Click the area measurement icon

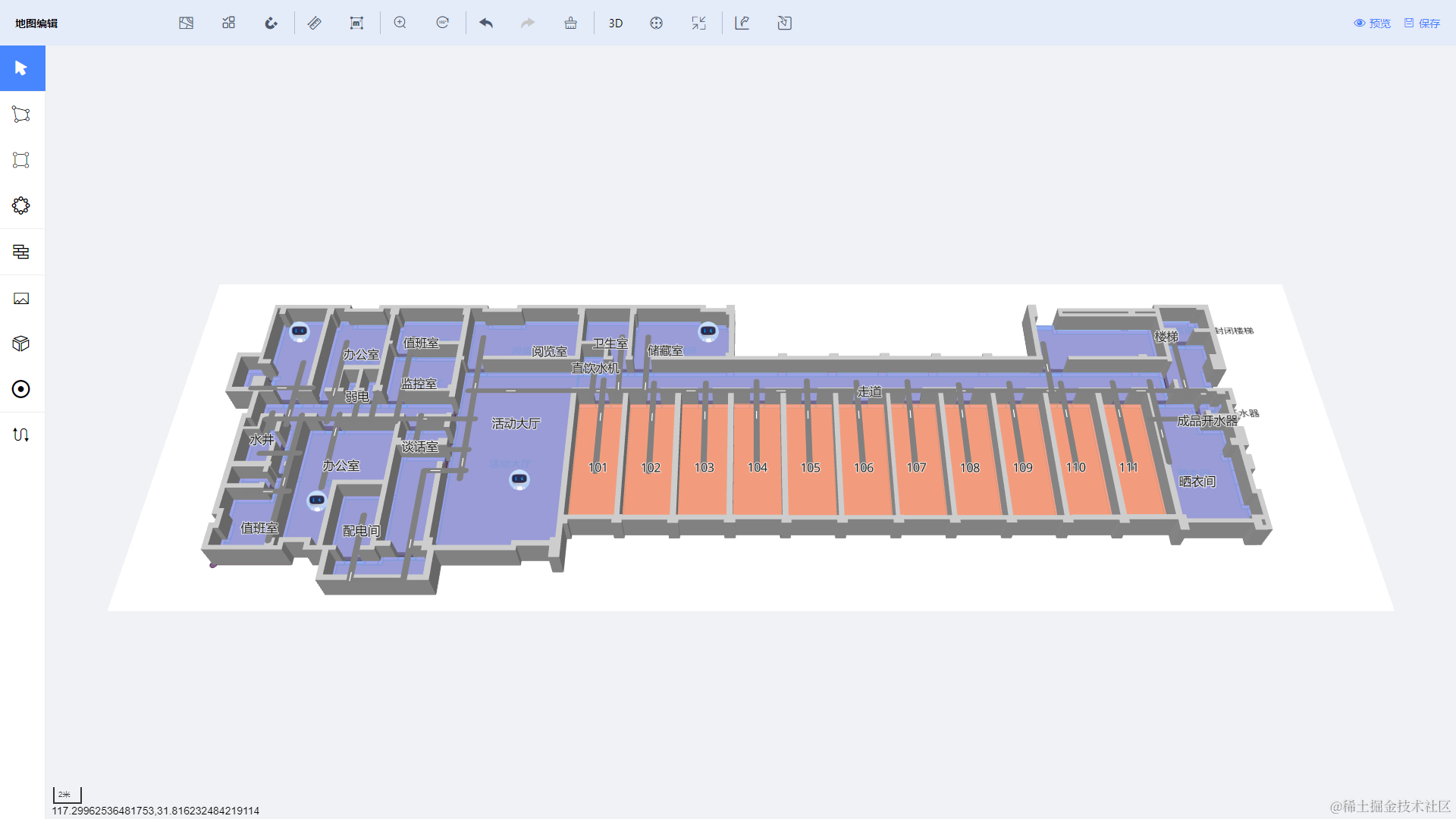pyautogui.click(x=356, y=24)
